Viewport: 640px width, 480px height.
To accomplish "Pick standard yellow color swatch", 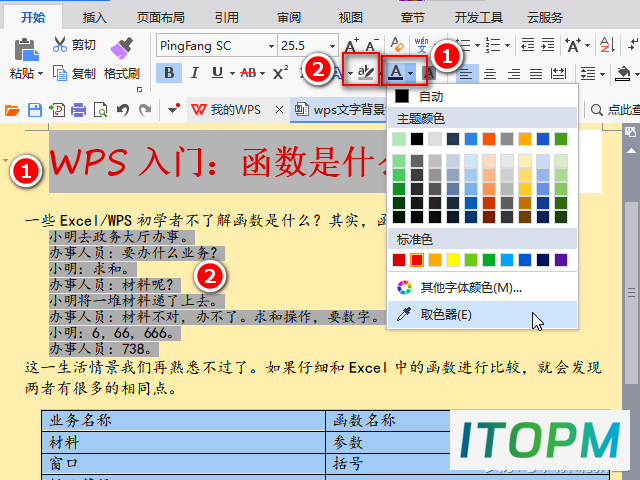I will pos(453,260).
